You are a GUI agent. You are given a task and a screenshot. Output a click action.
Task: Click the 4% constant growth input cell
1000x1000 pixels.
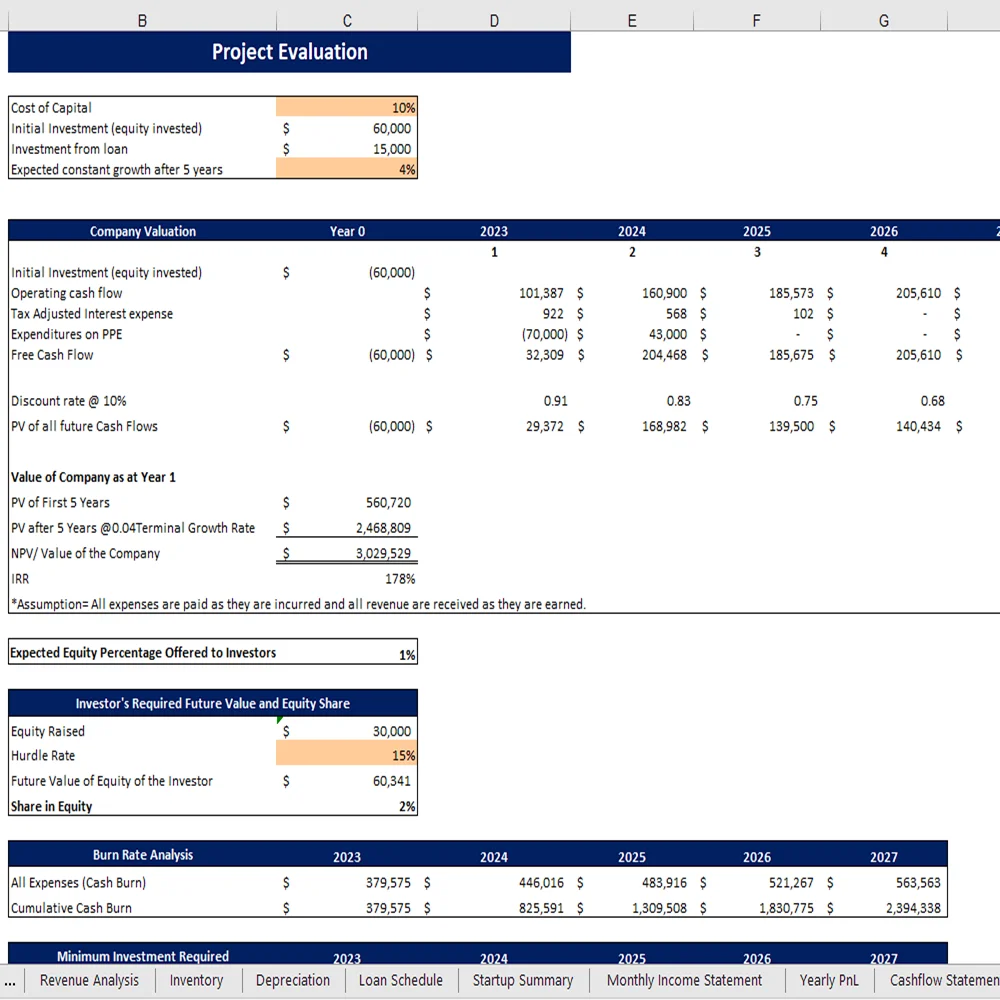point(347,169)
